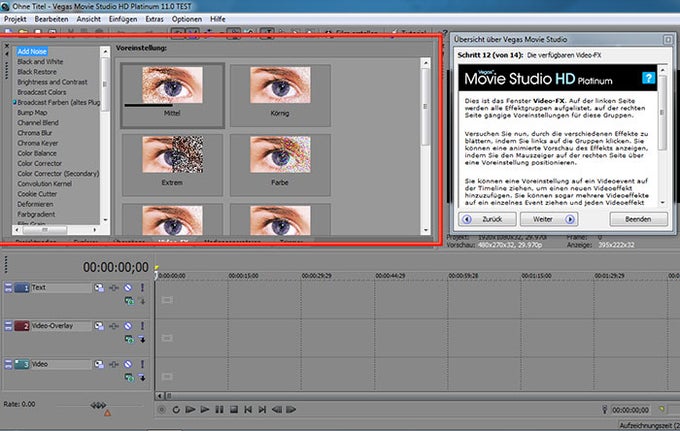Jump to the project end
This screenshot has height=431, width=680.
pos(262,409)
